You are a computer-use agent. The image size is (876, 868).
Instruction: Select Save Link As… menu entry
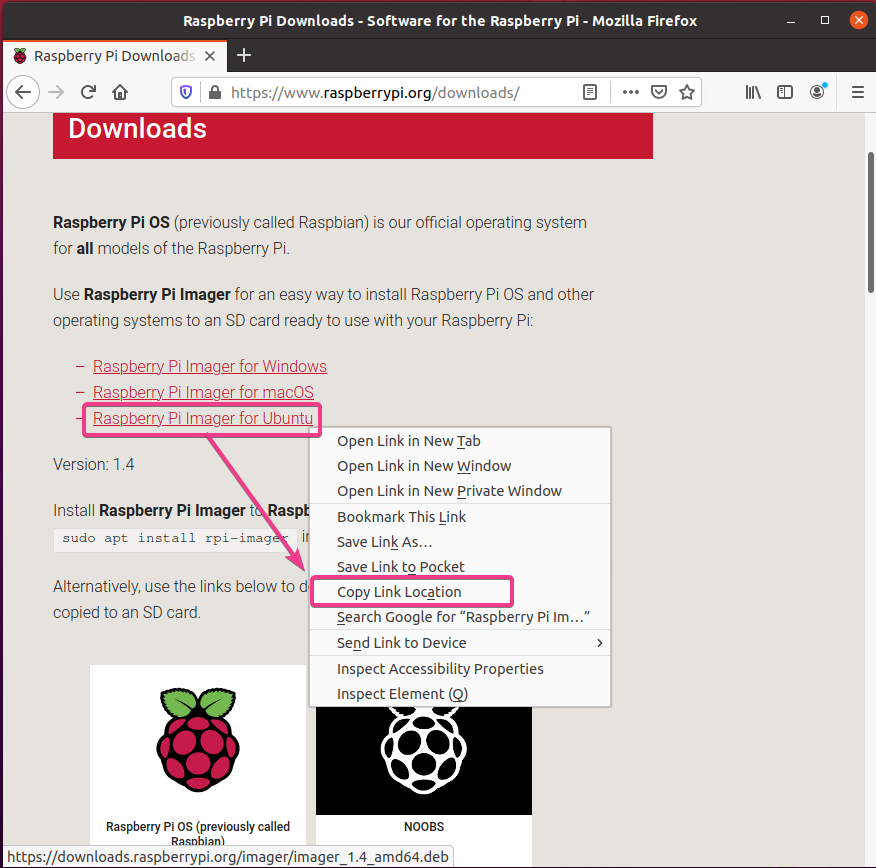coord(385,542)
